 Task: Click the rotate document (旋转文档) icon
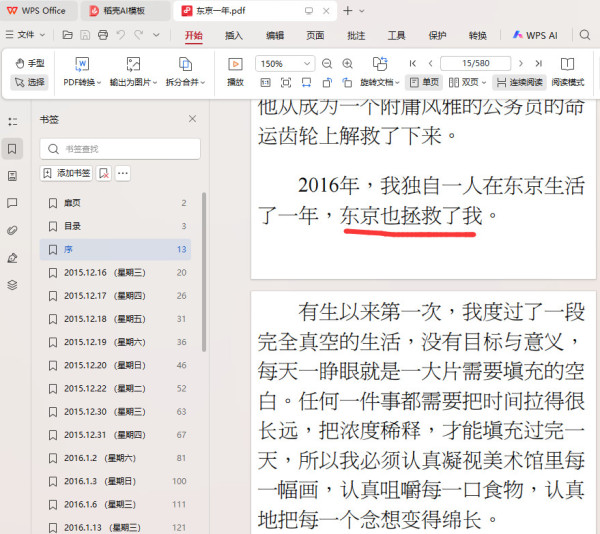click(380, 63)
